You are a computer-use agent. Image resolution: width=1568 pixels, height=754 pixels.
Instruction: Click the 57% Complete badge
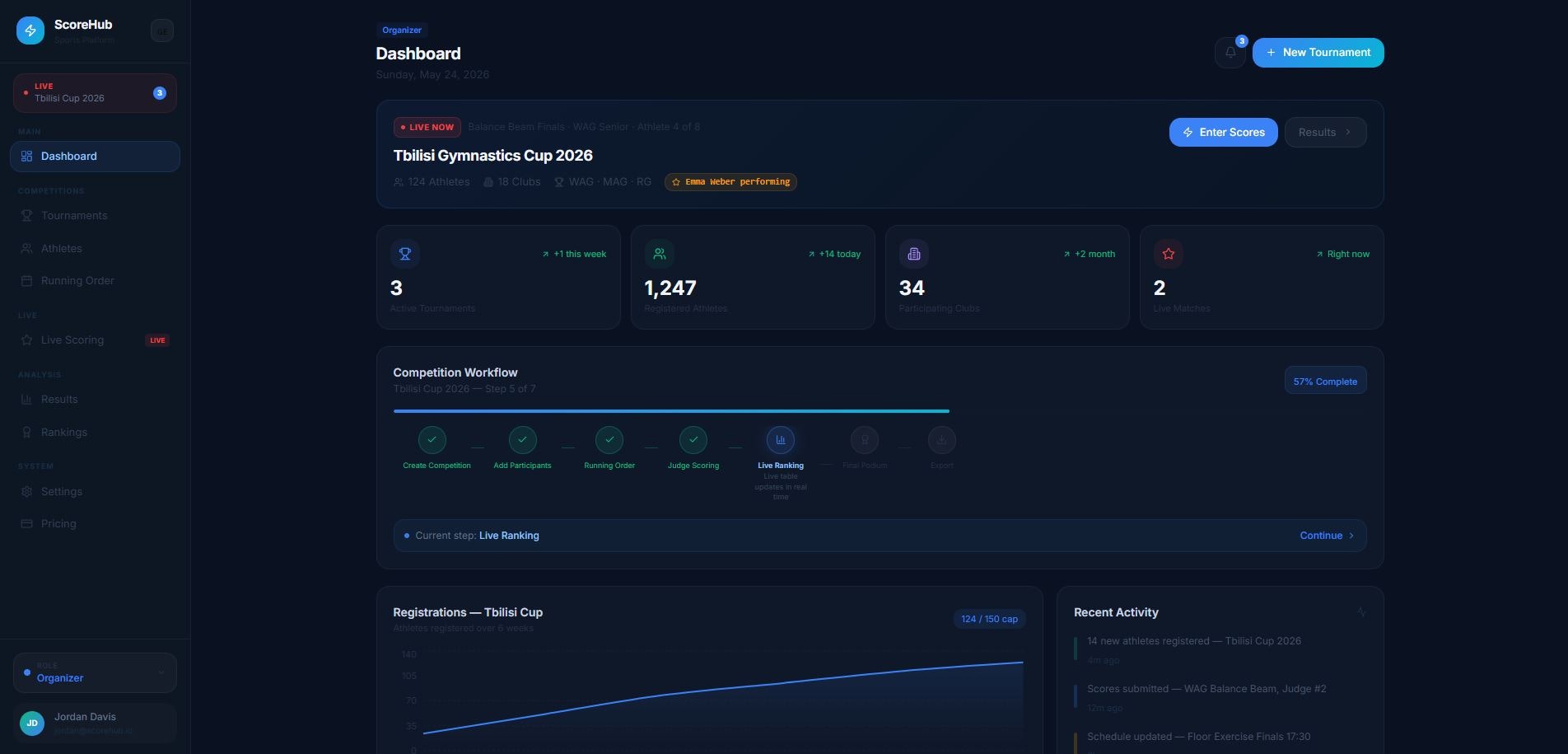point(1325,382)
